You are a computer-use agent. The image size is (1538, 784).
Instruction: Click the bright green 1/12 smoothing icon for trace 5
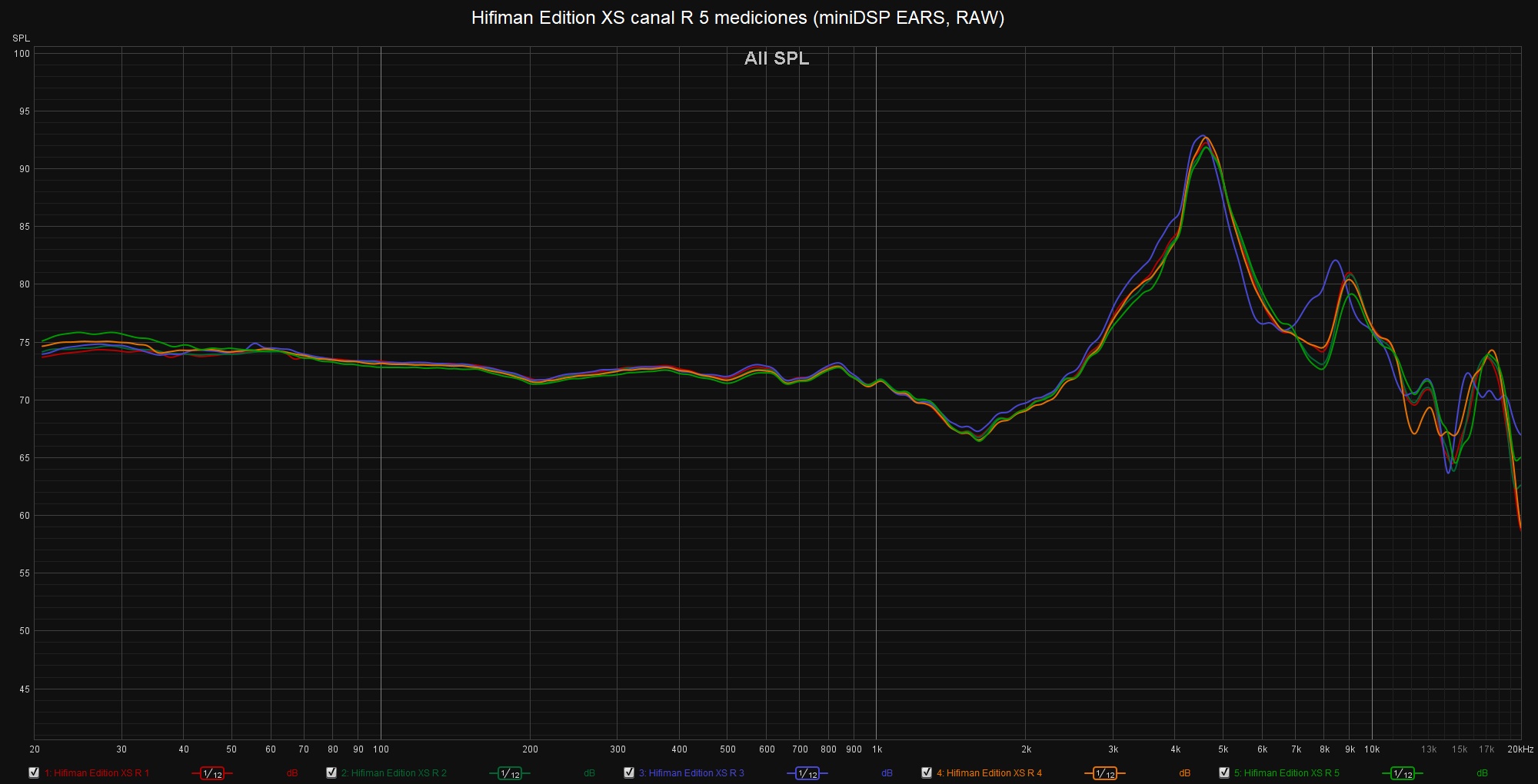click(x=1402, y=773)
